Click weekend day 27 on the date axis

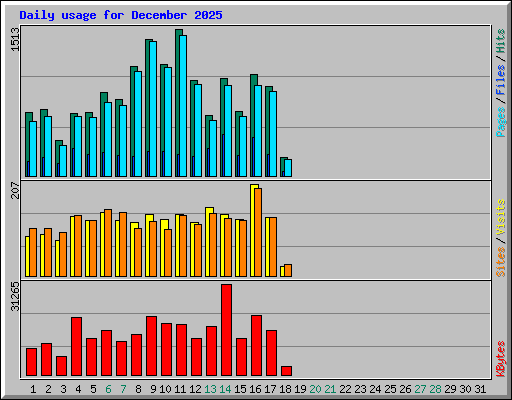click(420, 389)
